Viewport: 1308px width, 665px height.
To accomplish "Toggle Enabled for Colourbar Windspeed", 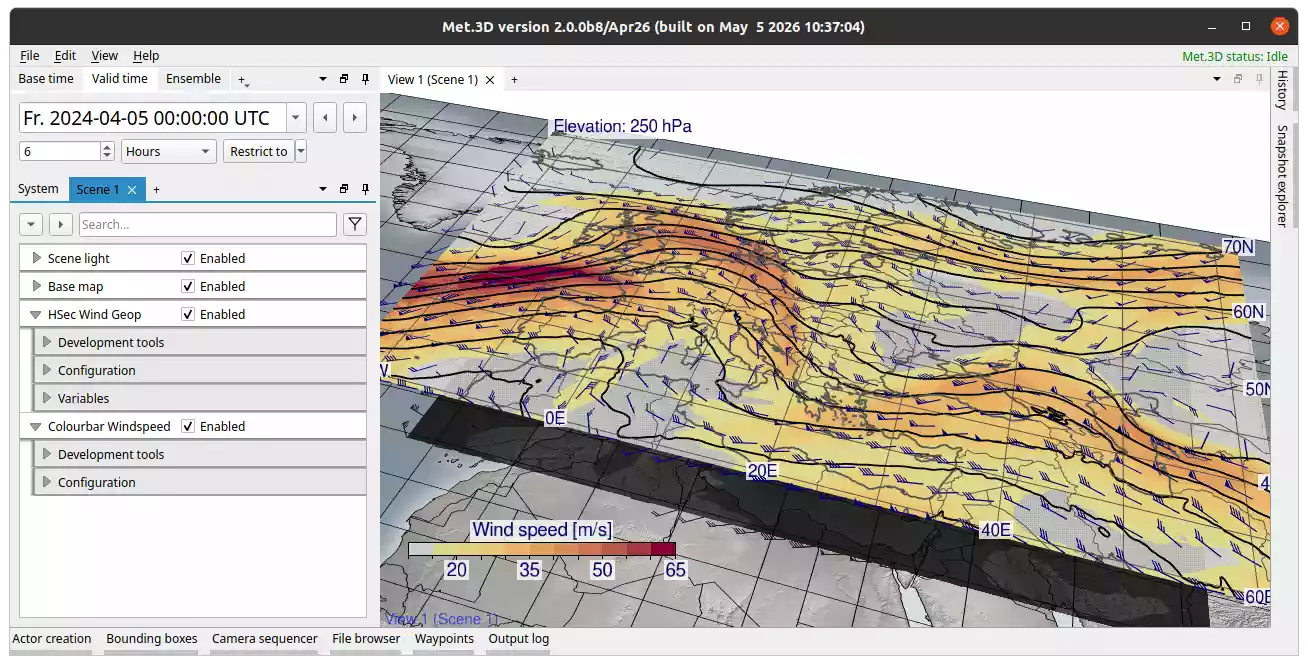I will click(188, 426).
